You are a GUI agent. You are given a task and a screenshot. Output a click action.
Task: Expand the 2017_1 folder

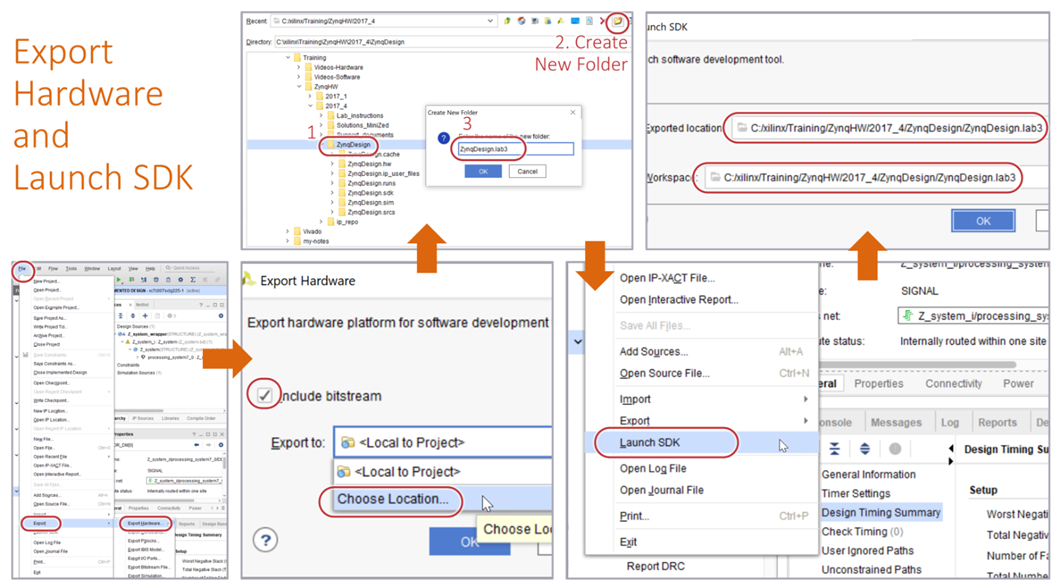[310, 96]
